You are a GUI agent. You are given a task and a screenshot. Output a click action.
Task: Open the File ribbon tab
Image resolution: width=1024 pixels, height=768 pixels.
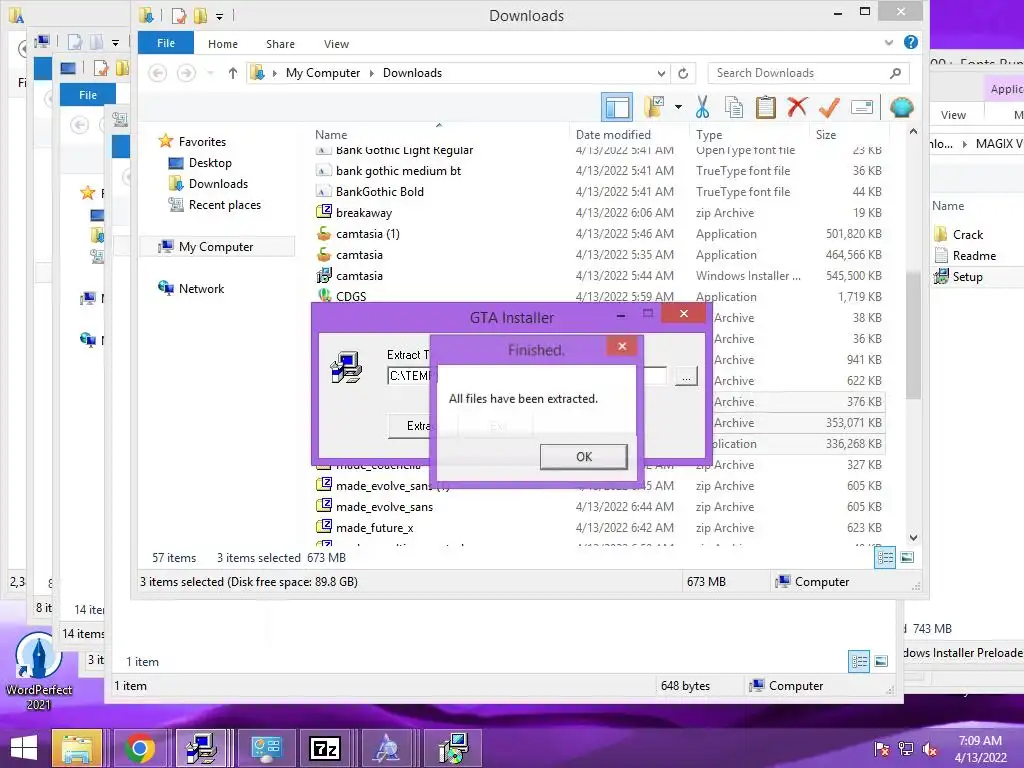tap(166, 43)
